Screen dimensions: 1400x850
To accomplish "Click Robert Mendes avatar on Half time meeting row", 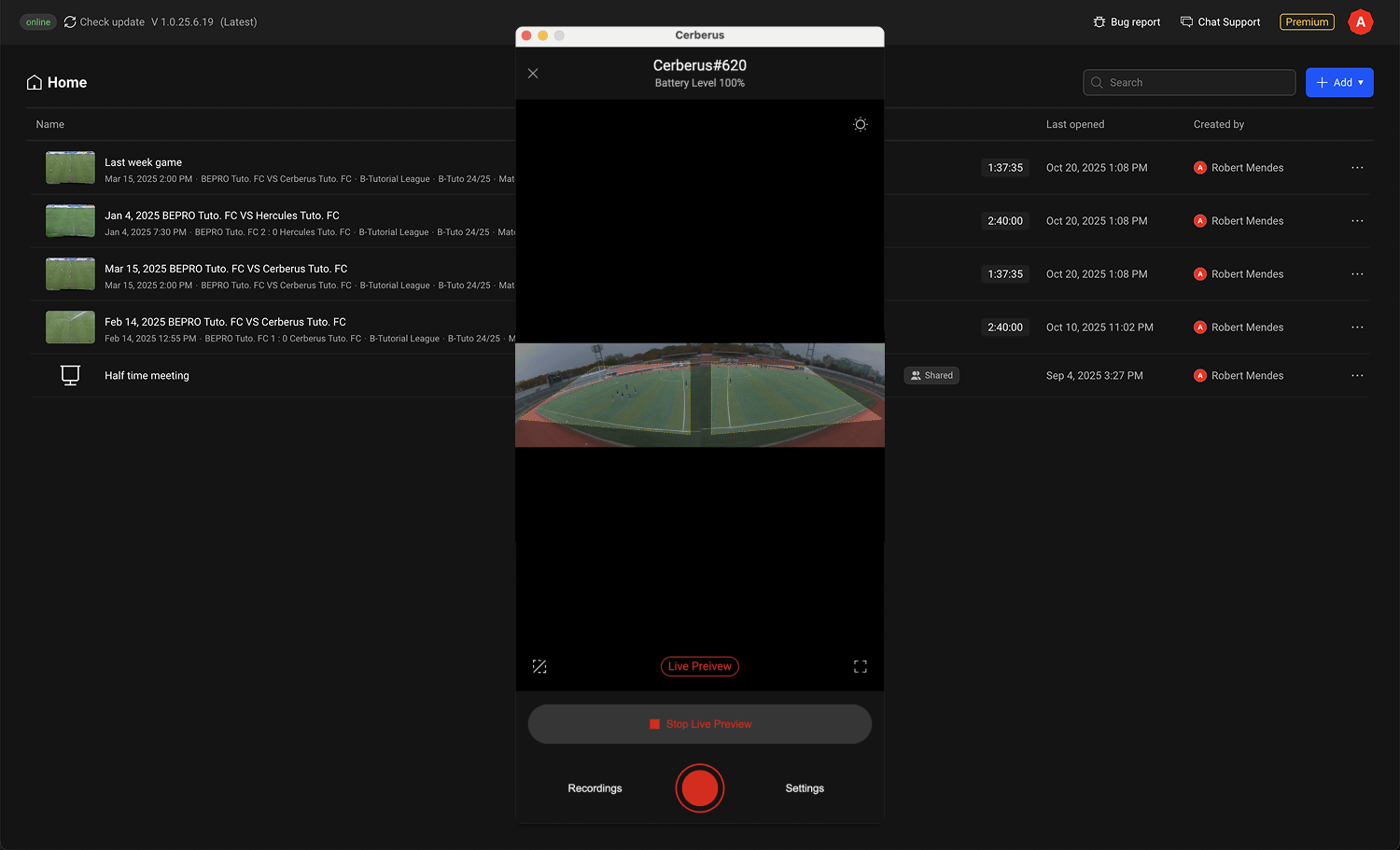I will click(x=1200, y=375).
